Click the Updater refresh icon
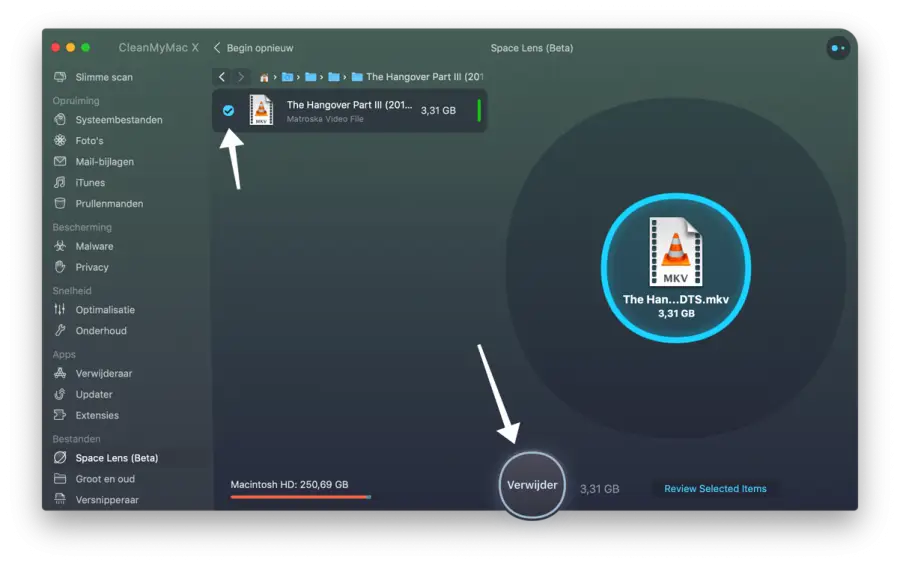The width and height of the screenshot is (900, 566). point(60,394)
